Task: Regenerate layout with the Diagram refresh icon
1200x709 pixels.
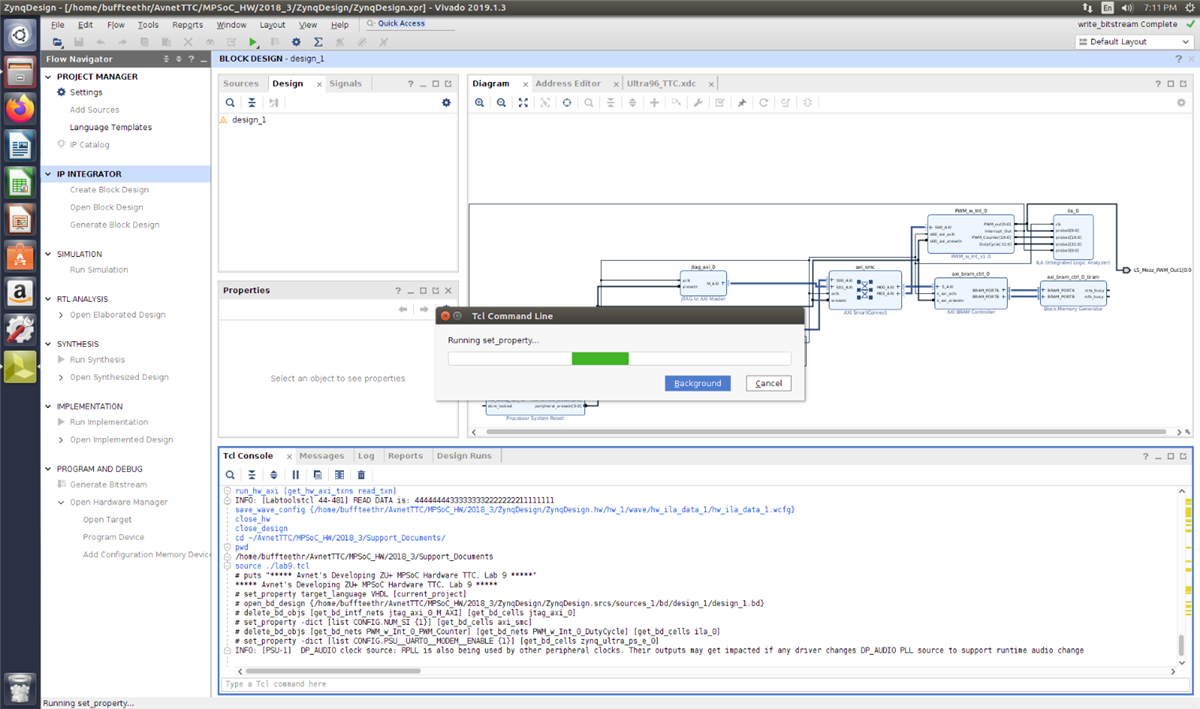Action: [x=764, y=103]
